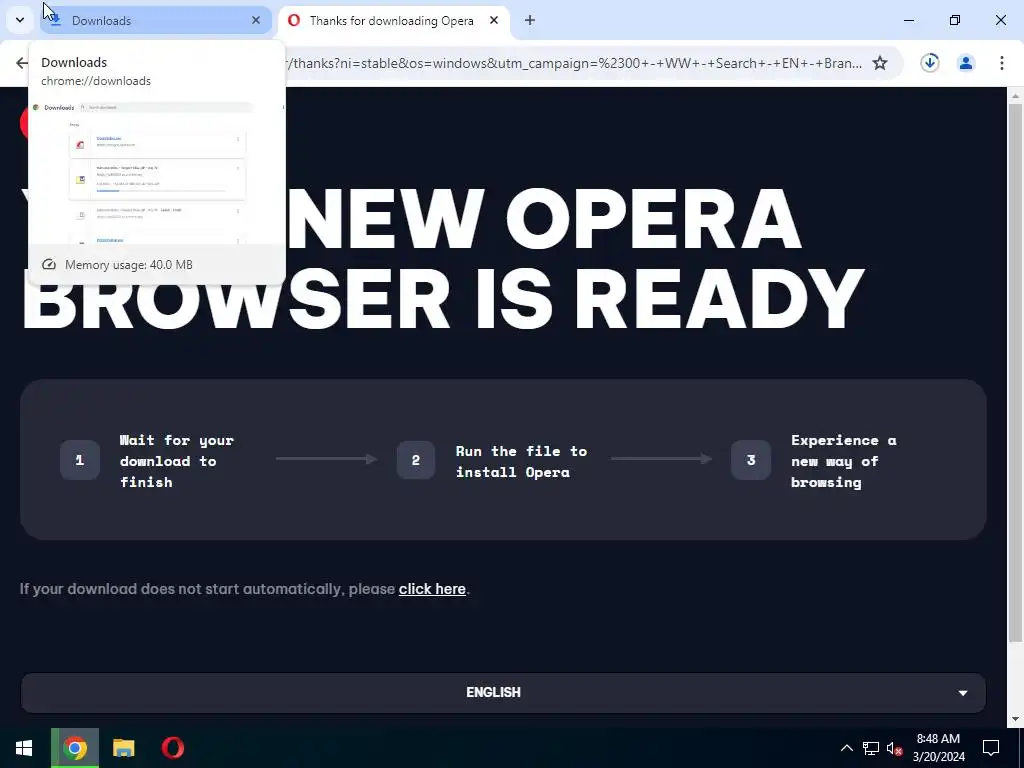Open the profile avatar icon

pyautogui.click(x=965, y=63)
